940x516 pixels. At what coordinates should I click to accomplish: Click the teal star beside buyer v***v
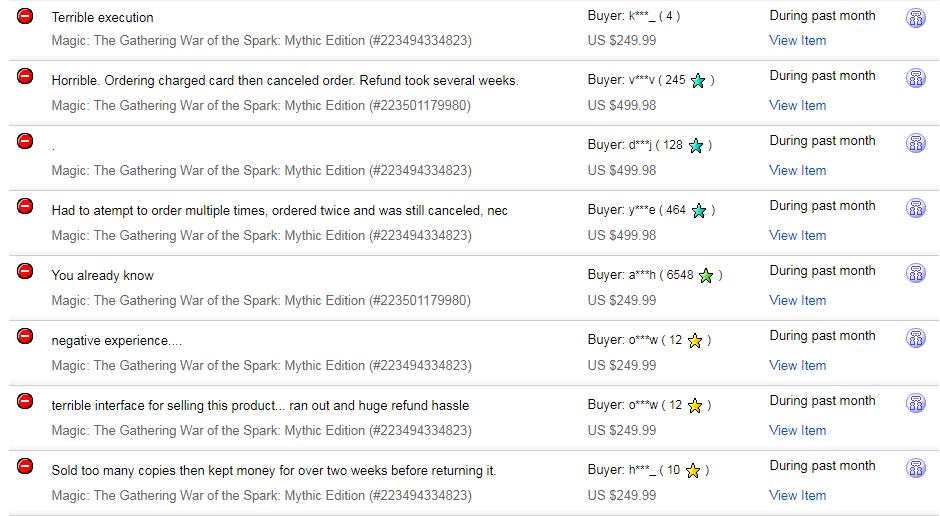click(x=698, y=80)
